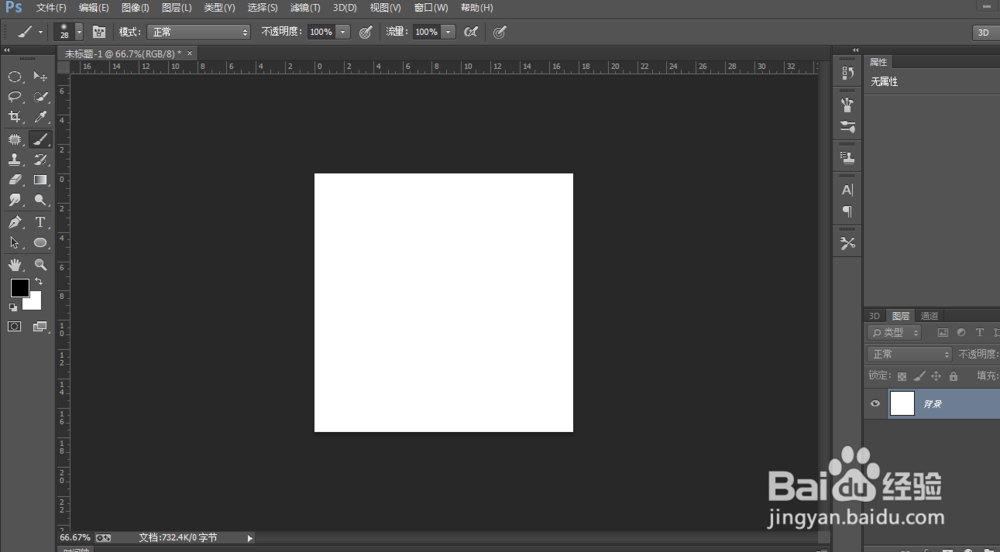Image resolution: width=1000 pixels, height=552 pixels.
Task: Swap foreground and background colors
Action: pos(39,281)
